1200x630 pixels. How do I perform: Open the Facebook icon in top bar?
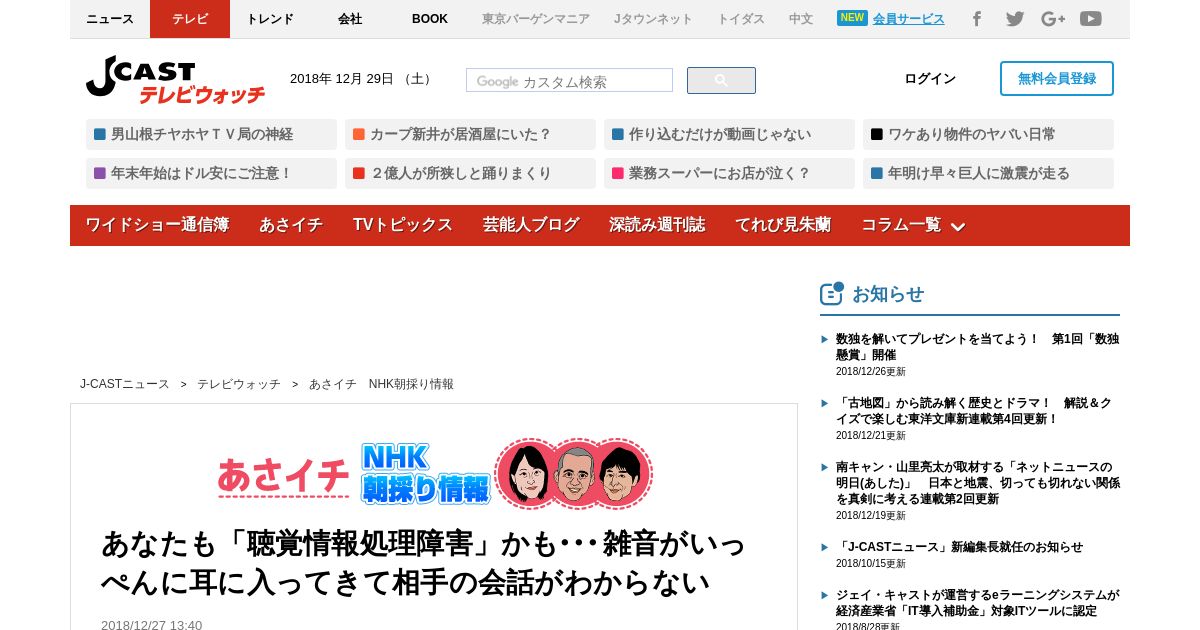(977, 19)
